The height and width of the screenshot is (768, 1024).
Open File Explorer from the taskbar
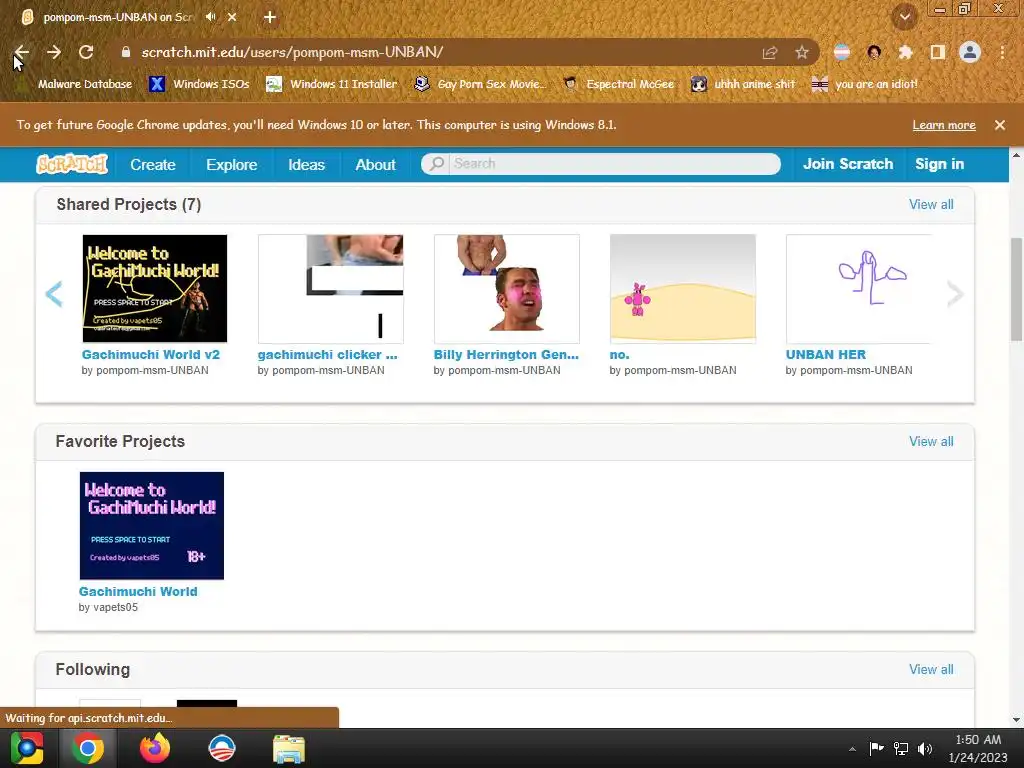(x=289, y=748)
